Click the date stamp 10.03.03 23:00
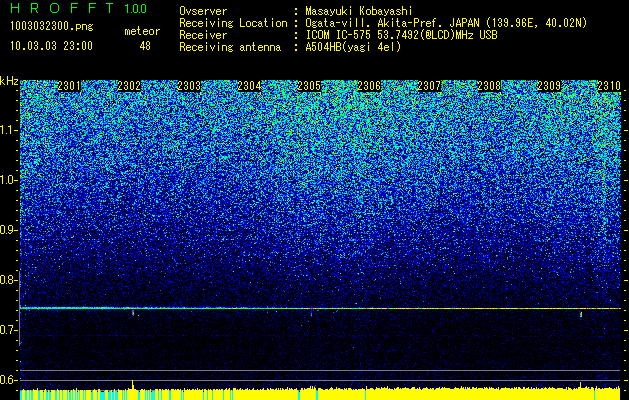 (51, 46)
